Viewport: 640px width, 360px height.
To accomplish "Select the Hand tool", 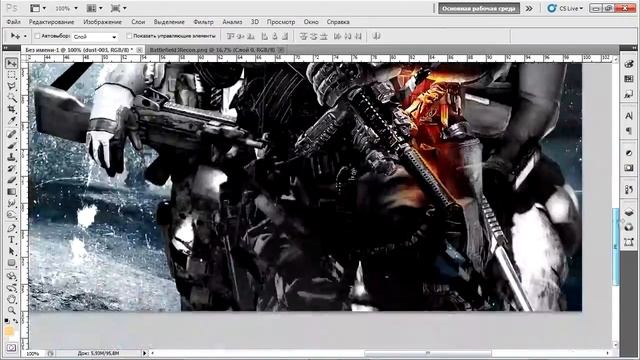I will coord(11,299).
